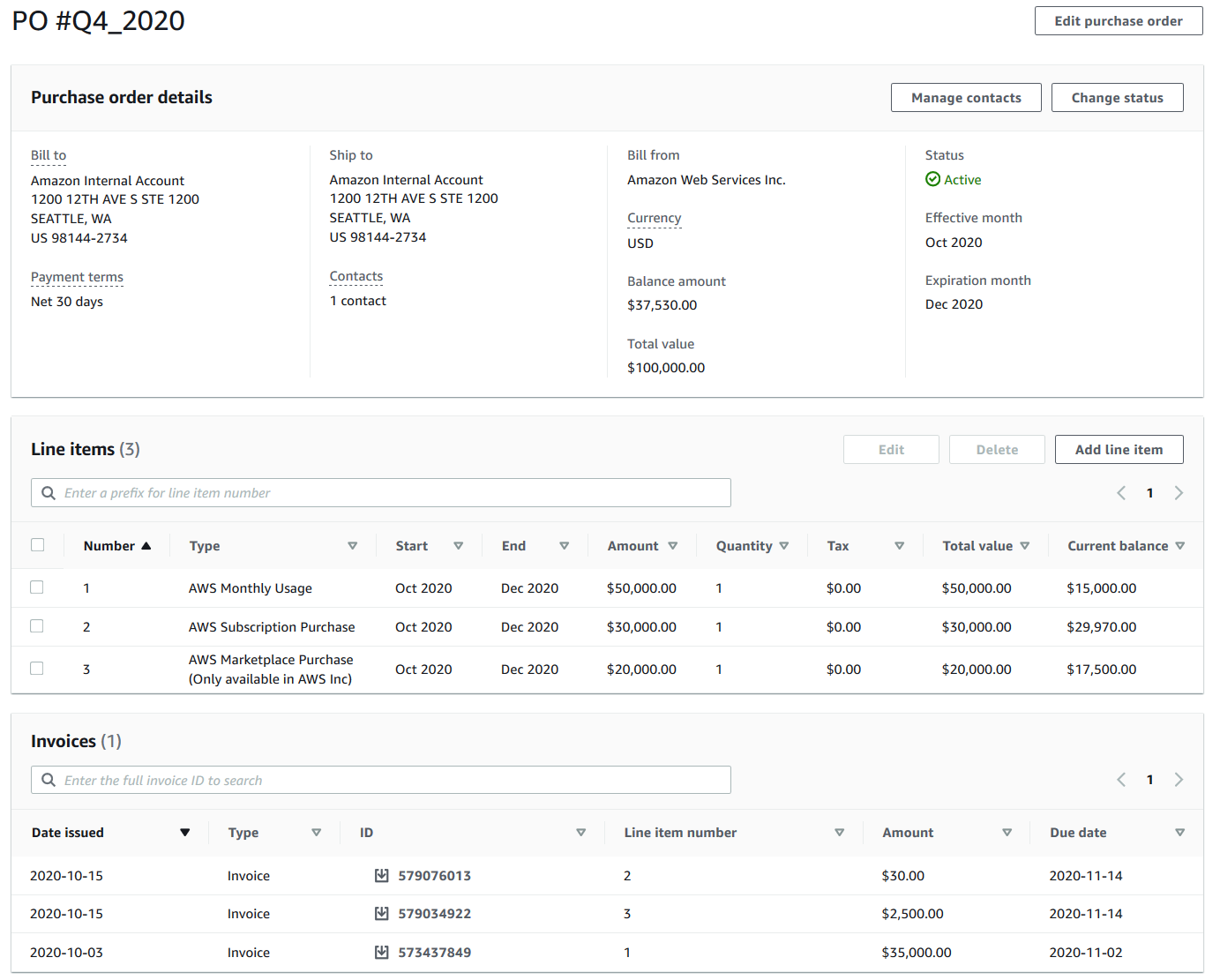Image resolution: width=1220 pixels, height=980 pixels.
Task: Click the previous page chevron in Invoices section
Action: pos(1121,779)
